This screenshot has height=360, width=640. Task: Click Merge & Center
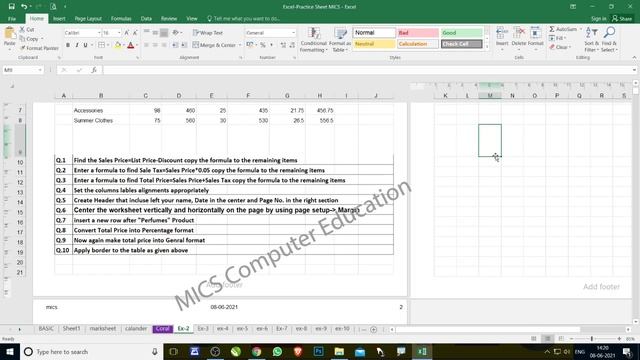pos(214,45)
